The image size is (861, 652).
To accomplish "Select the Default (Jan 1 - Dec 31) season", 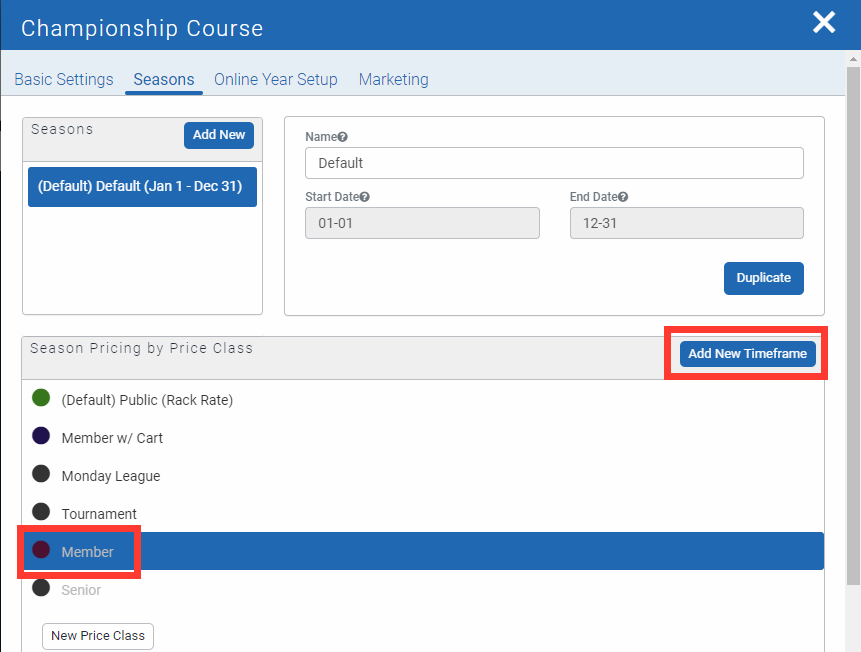I will [142, 186].
